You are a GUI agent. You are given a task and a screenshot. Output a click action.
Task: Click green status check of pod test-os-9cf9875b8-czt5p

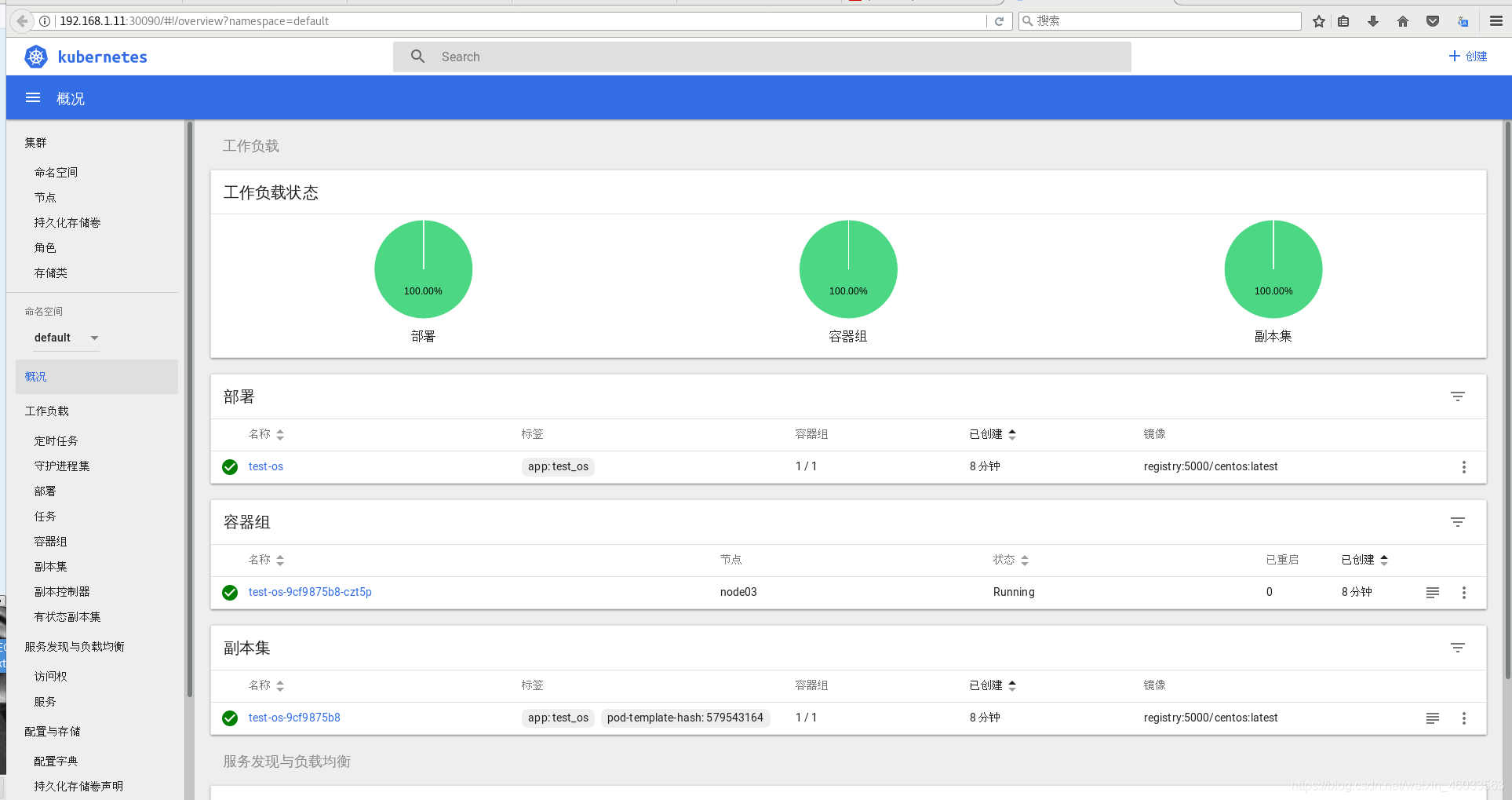pos(230,593)
